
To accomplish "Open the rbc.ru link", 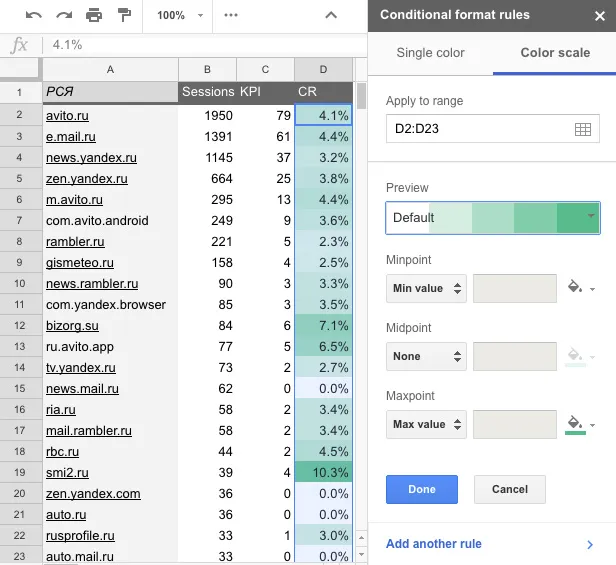I will click(x=62, y=452).
